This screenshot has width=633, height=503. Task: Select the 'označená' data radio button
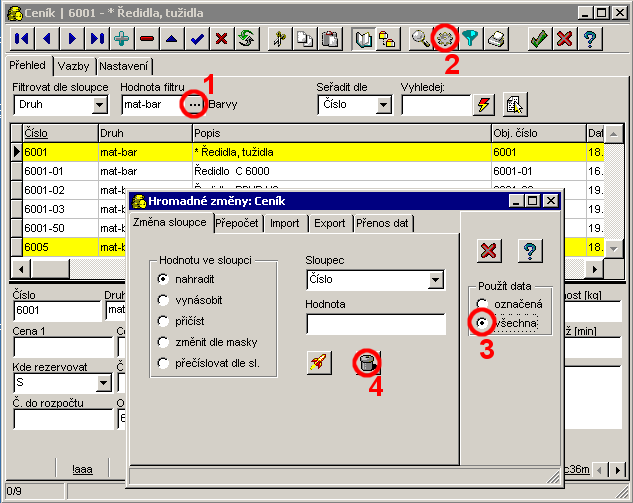point(483,304)
